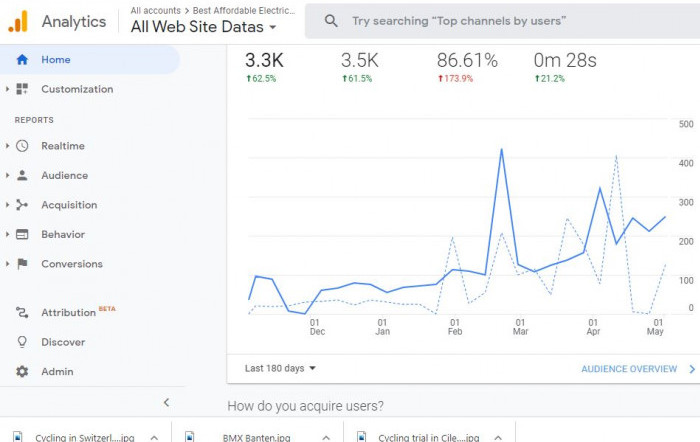Click the Behavior reports icon
Image resolution: width=700 pixels, height=442 pixels.
22,234
